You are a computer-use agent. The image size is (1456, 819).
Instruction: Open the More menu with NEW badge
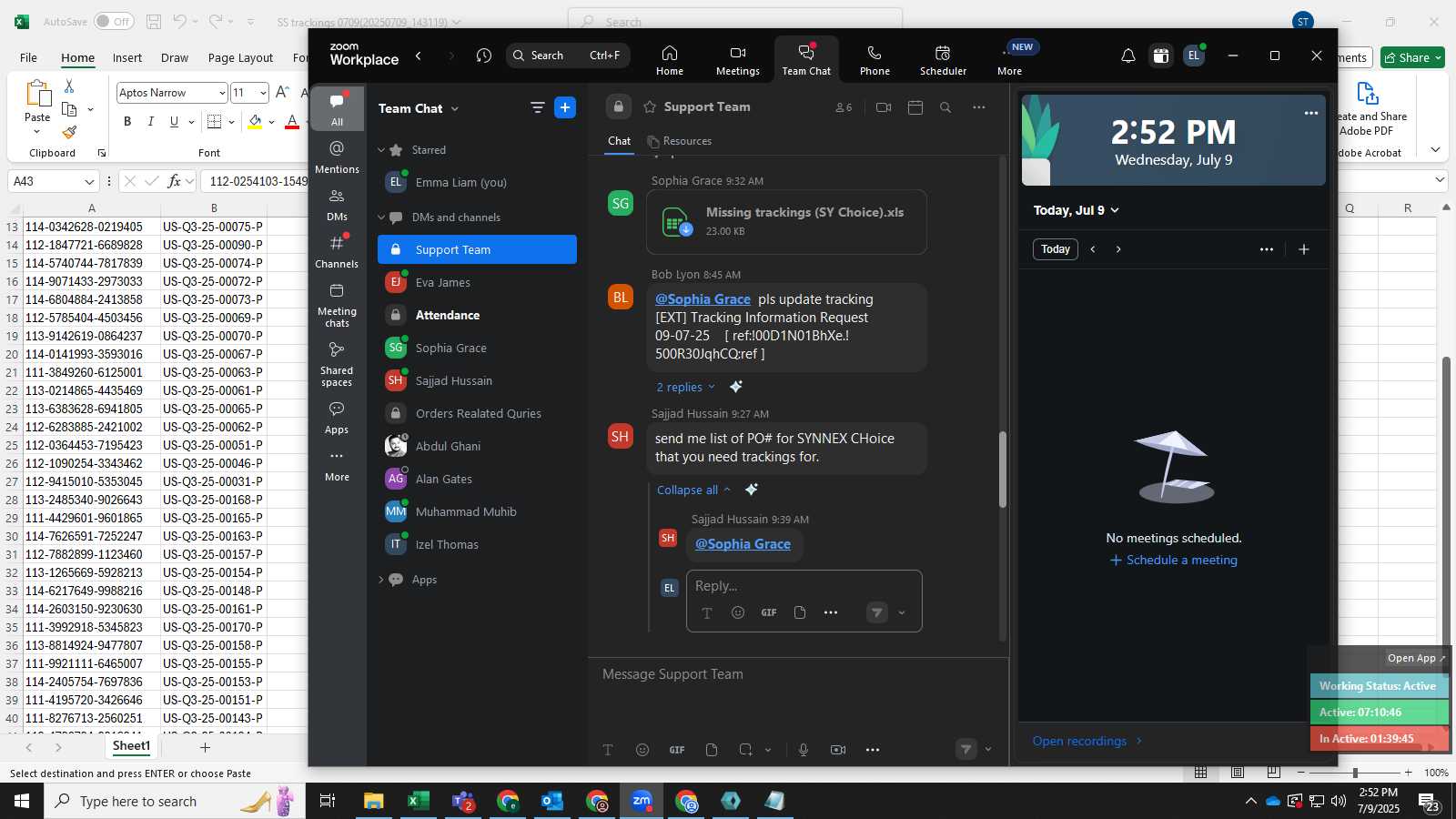[x=1010, y=60]
